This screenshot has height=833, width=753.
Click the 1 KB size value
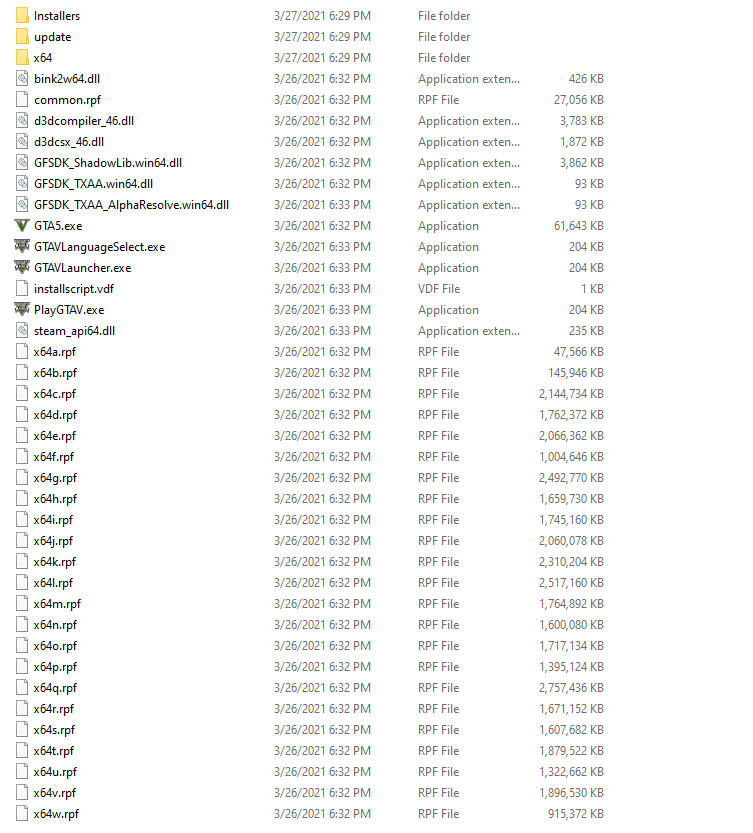[593, 288]
